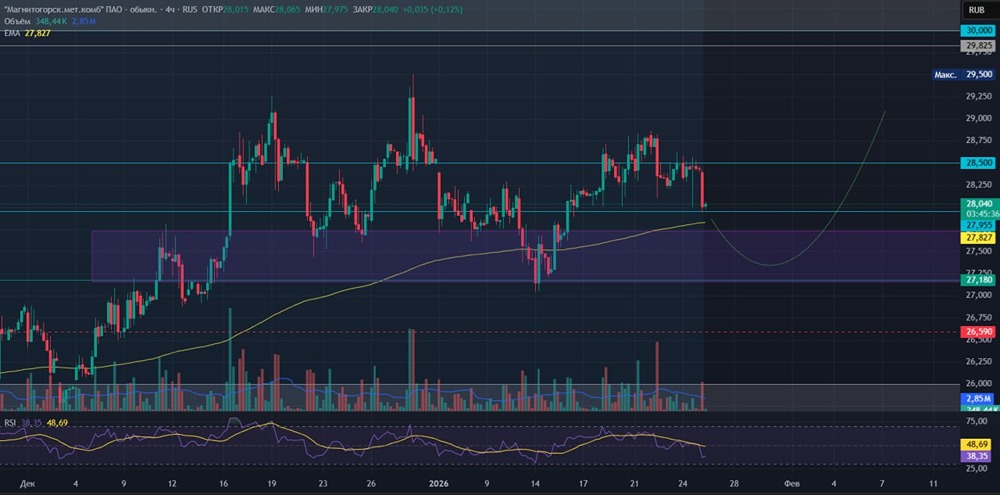Click the 21 date on the time axis
Viewport: 1000px width, 495px height.
[634, 484]
